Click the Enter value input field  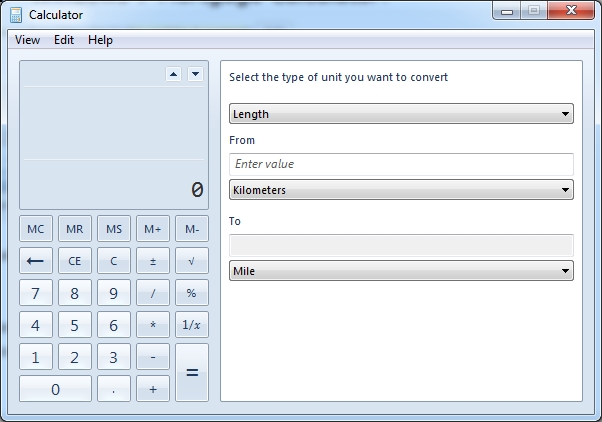(x=401, y=164)
